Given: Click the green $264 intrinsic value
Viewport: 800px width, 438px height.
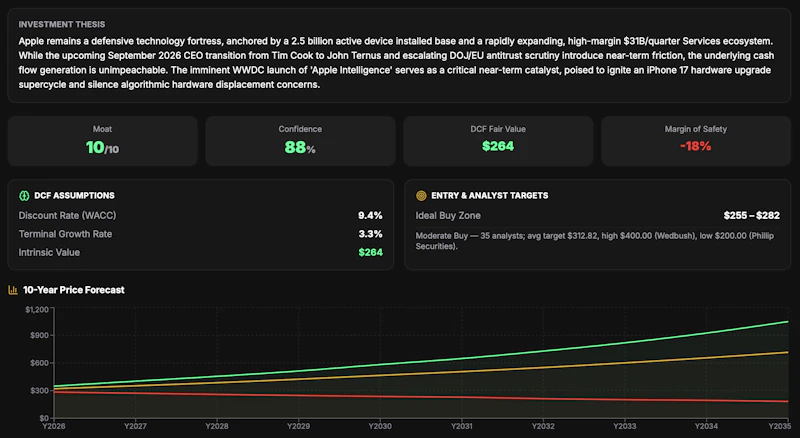Looking at the screenshot, I should tap(370, 252).
